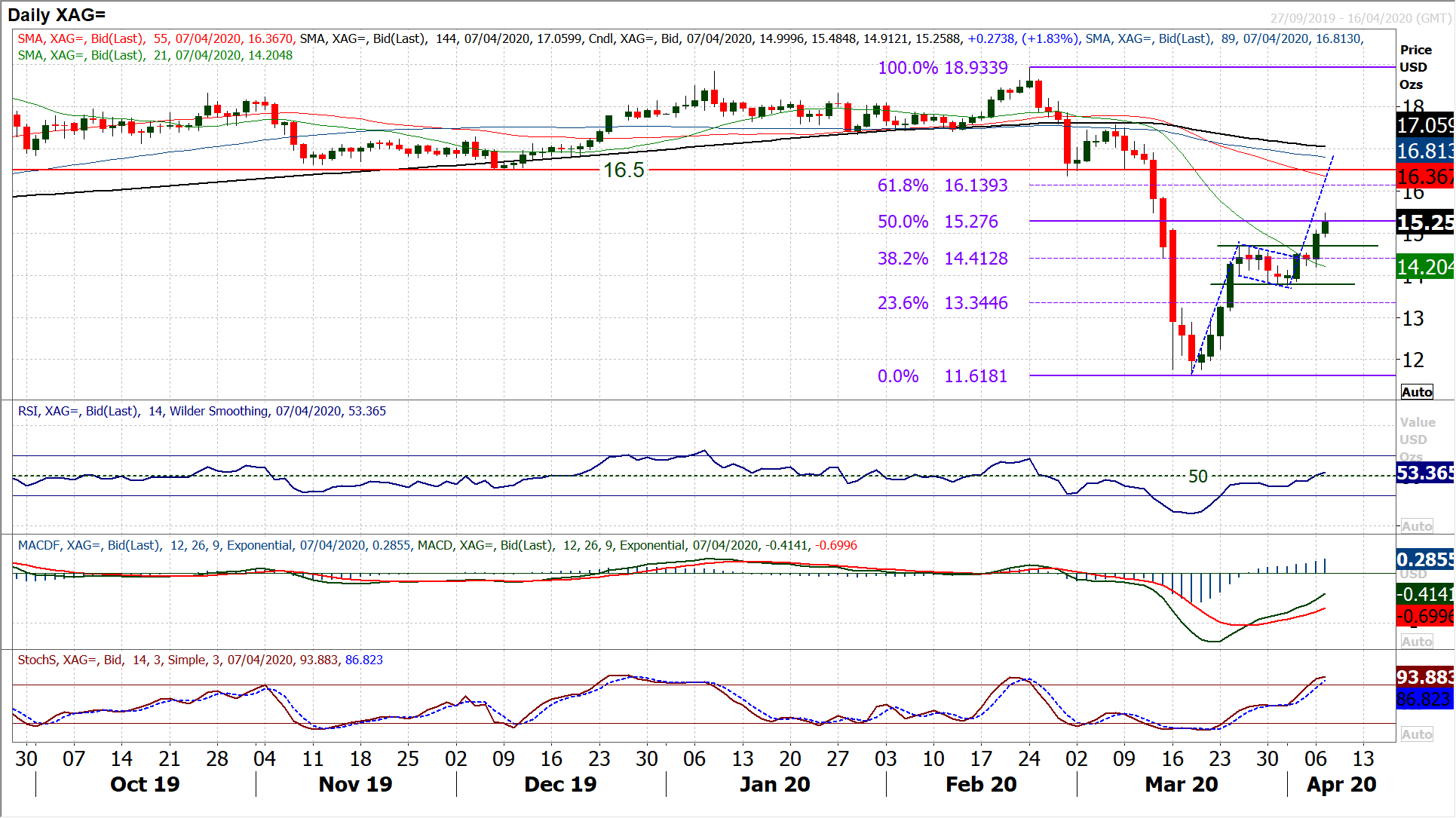Click the SMA 55 legend entry 16.3670
This screenshot has width=1456, height=818.
coord(155,38)
